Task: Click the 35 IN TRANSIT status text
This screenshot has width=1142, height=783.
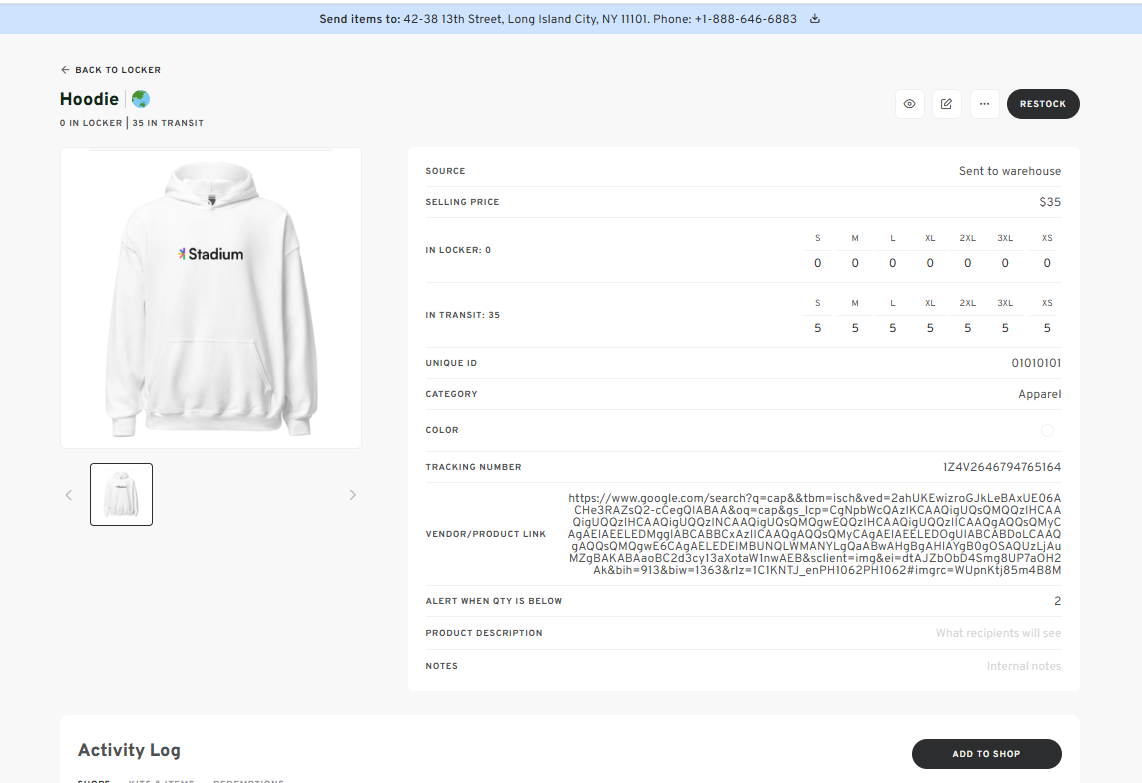Action: [x=168, y=123]
